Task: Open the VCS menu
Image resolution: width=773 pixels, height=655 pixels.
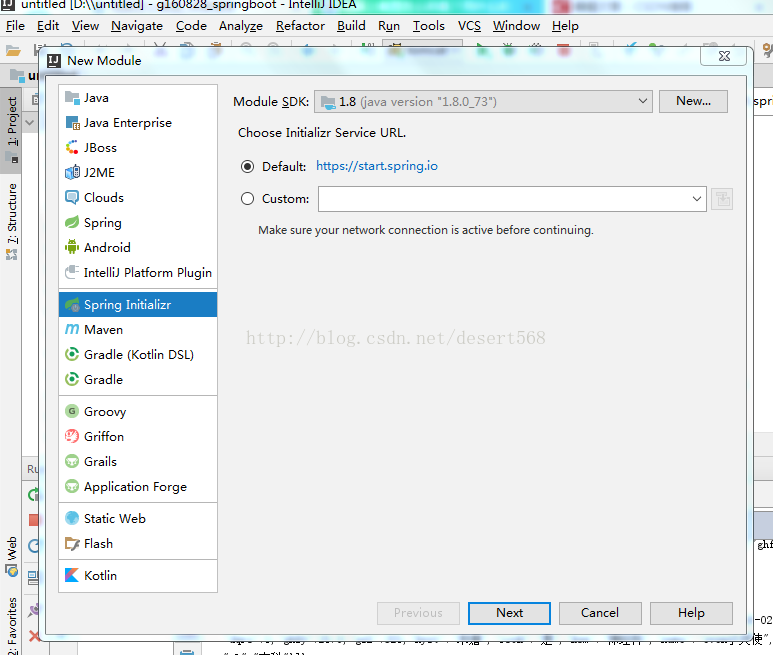Action: [x=469, y=26]
